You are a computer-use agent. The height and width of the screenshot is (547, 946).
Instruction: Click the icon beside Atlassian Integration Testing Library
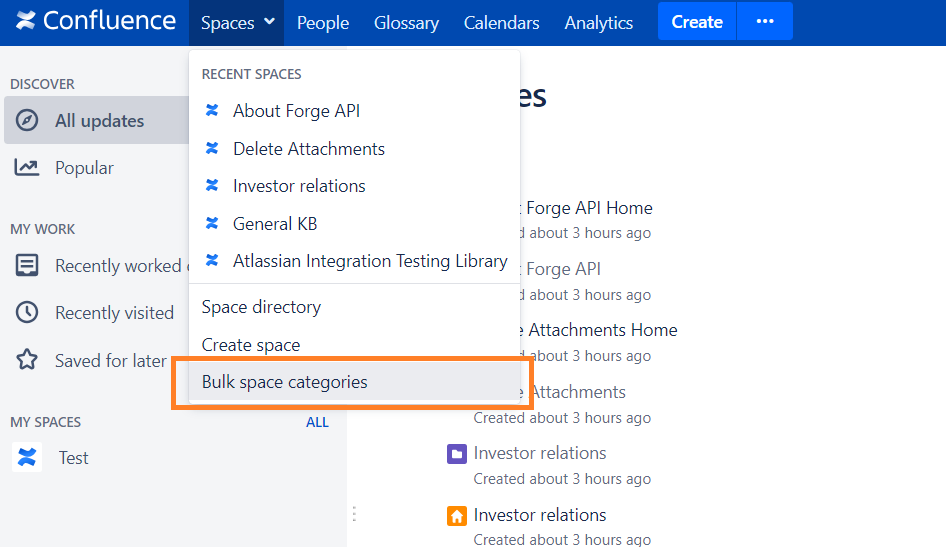pyautogui.click(x=212, y=261)
